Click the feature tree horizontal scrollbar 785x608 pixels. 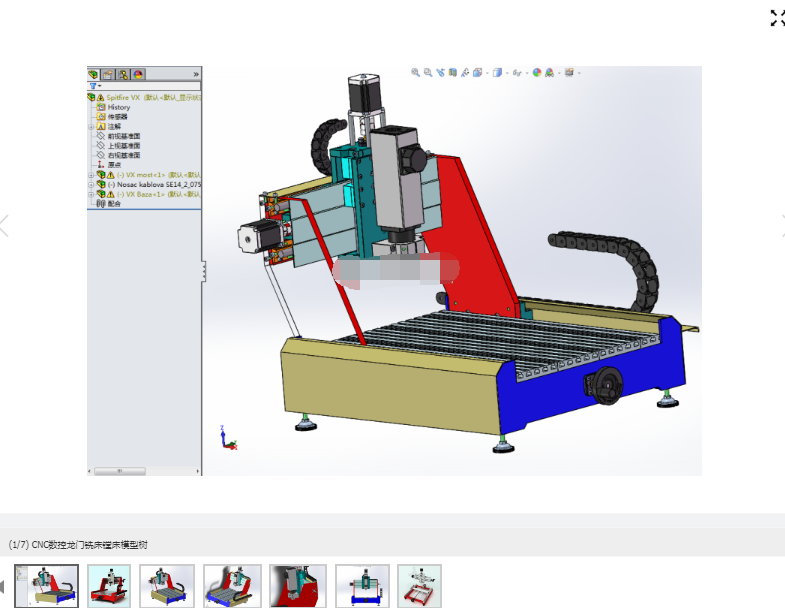pyautogui.click(x=120, y=471)
